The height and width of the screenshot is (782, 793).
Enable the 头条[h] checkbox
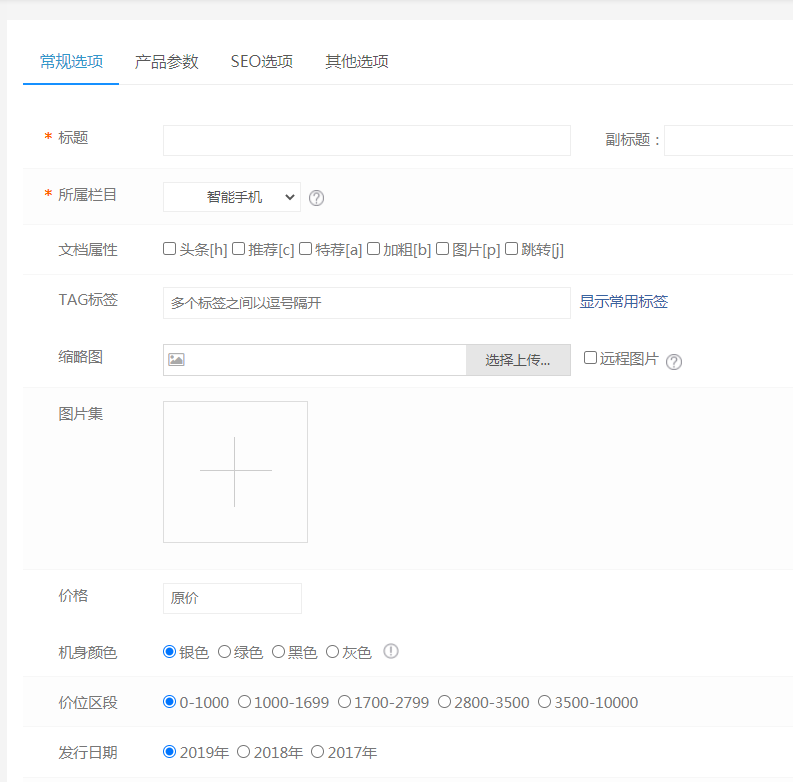click(x=170, y=249)
